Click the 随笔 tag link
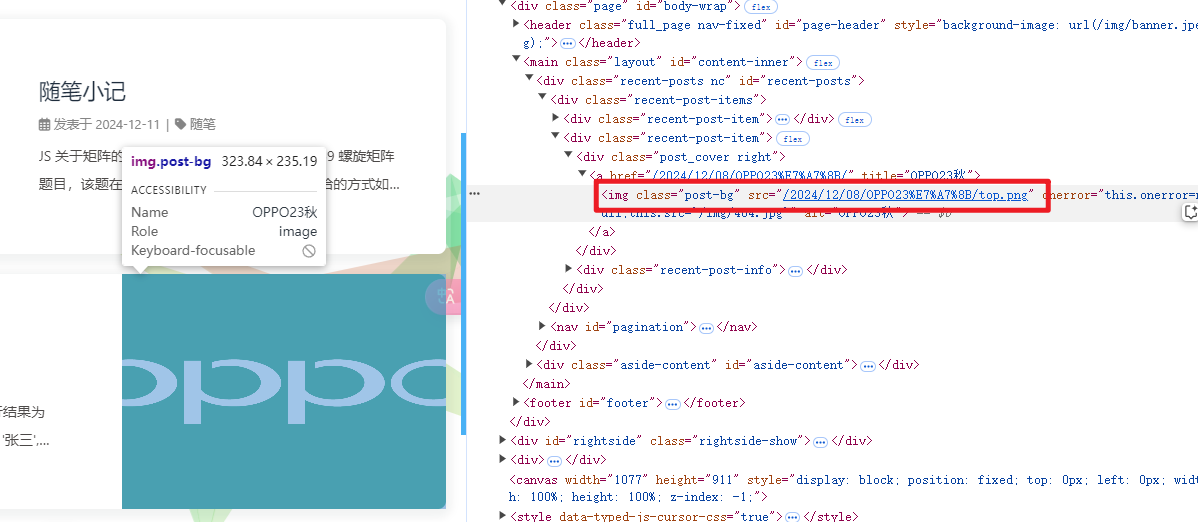 click(x=202, y=125)
